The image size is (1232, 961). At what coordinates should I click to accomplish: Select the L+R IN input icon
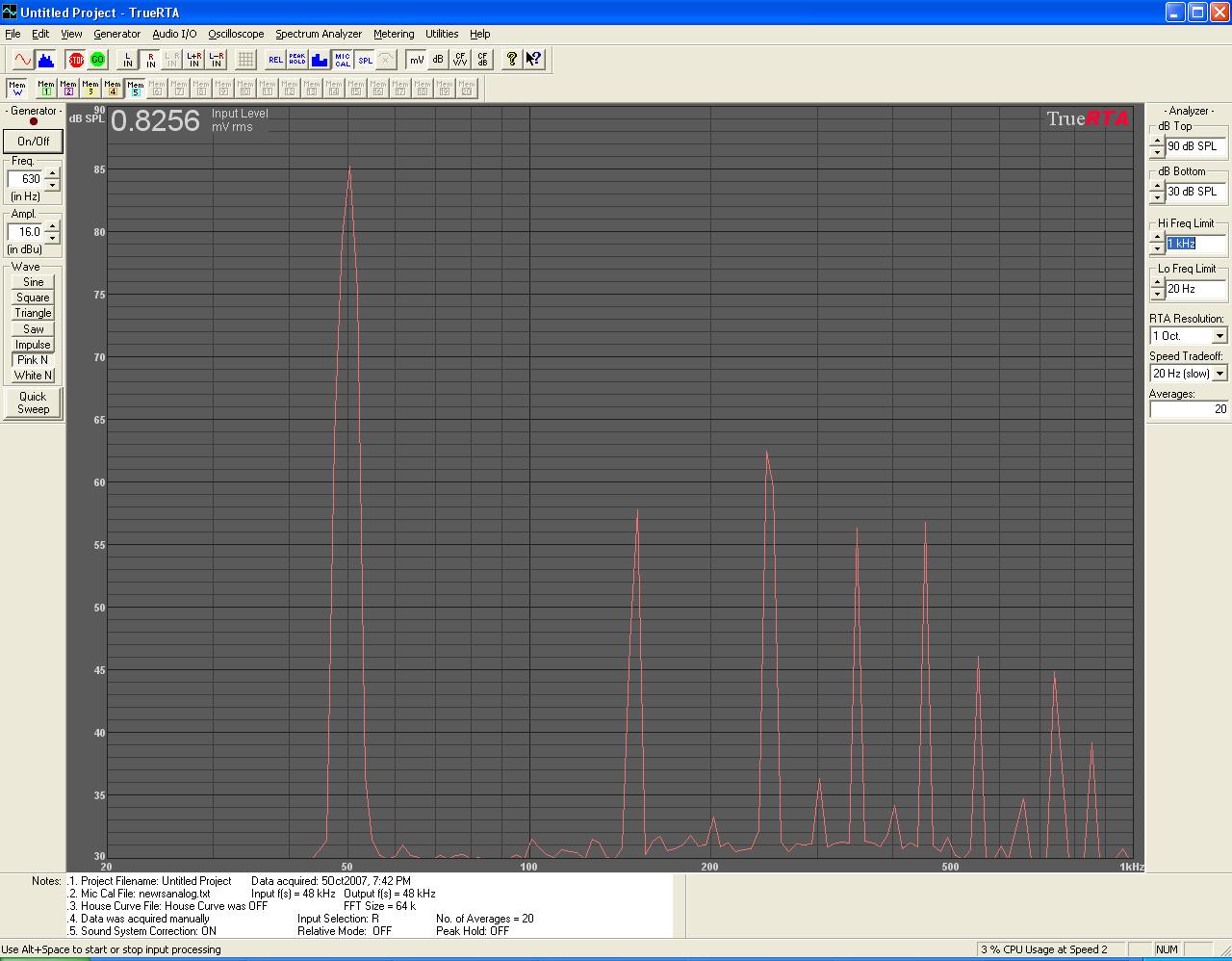194,60
